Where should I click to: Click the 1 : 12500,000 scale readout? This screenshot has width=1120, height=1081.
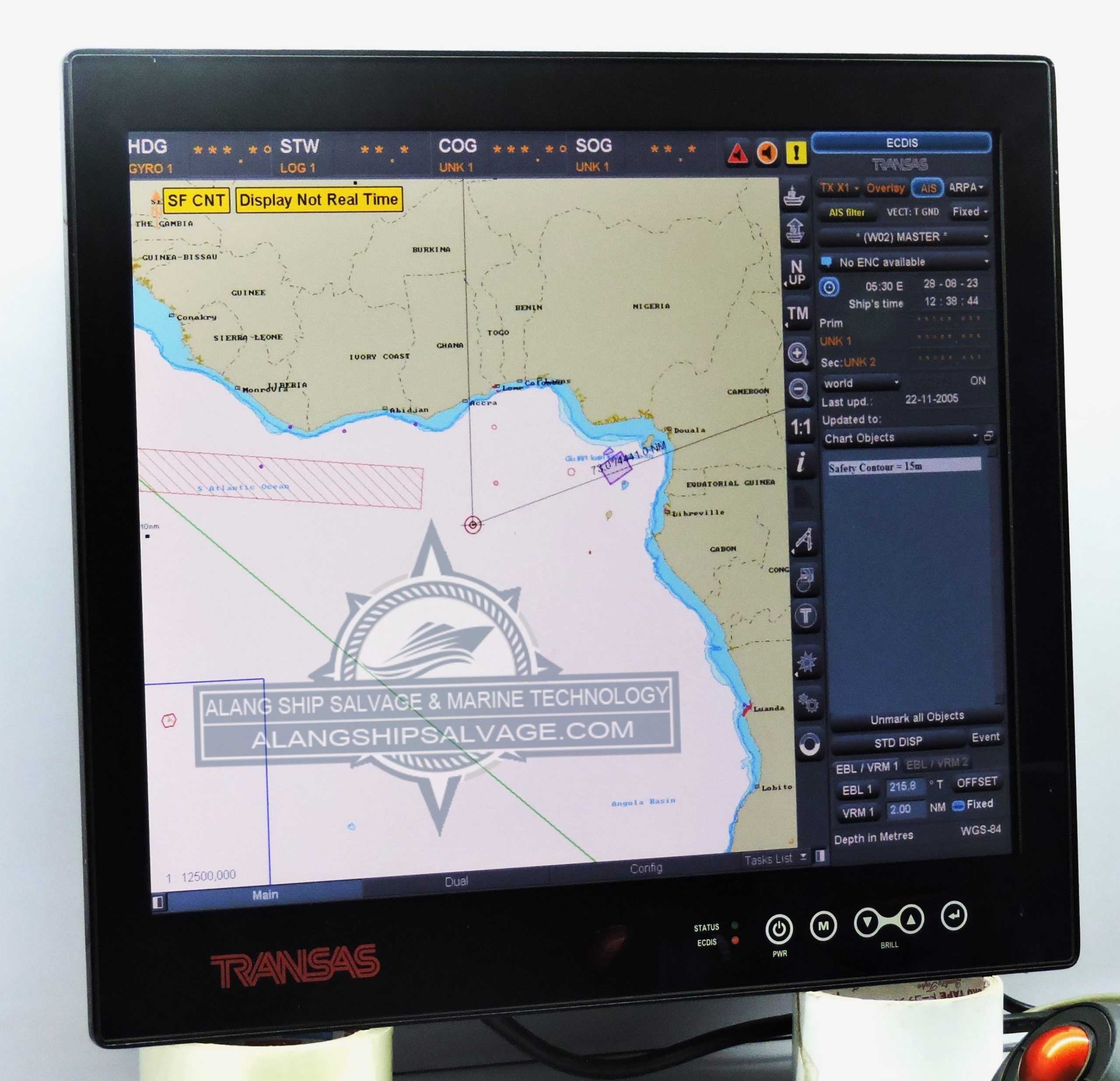[201, 876]
